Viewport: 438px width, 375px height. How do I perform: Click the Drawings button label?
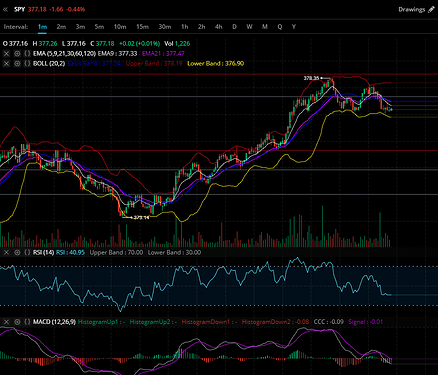click(x=412, y=9)
